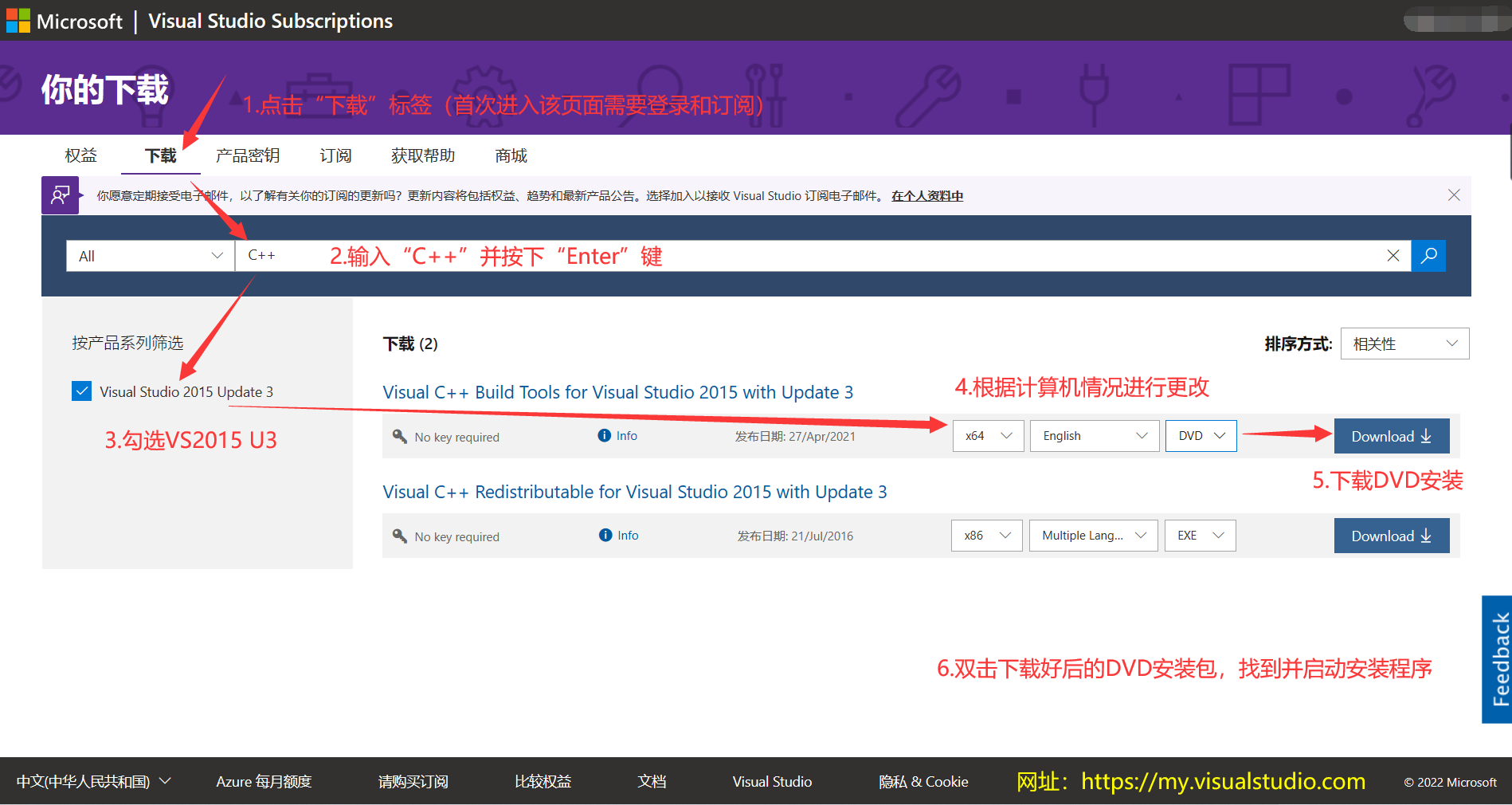Click the 发布日期: 21/Jul/2016 text
1512x805 pixels.
(x=795, y=536)
